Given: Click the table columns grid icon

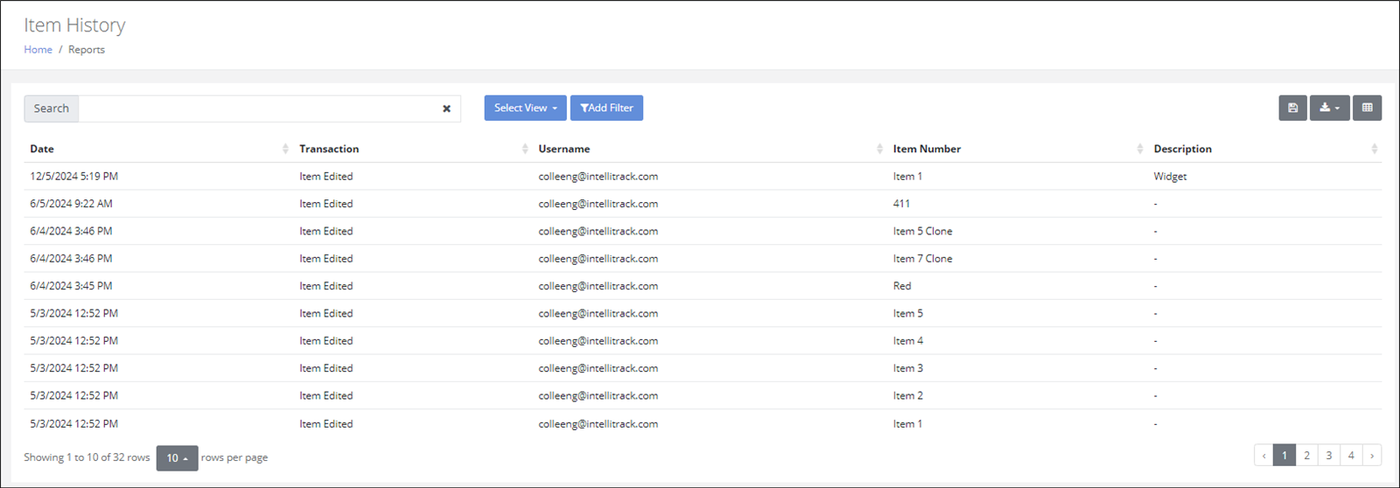Looking at the screenshot, I should (1367, 108).
